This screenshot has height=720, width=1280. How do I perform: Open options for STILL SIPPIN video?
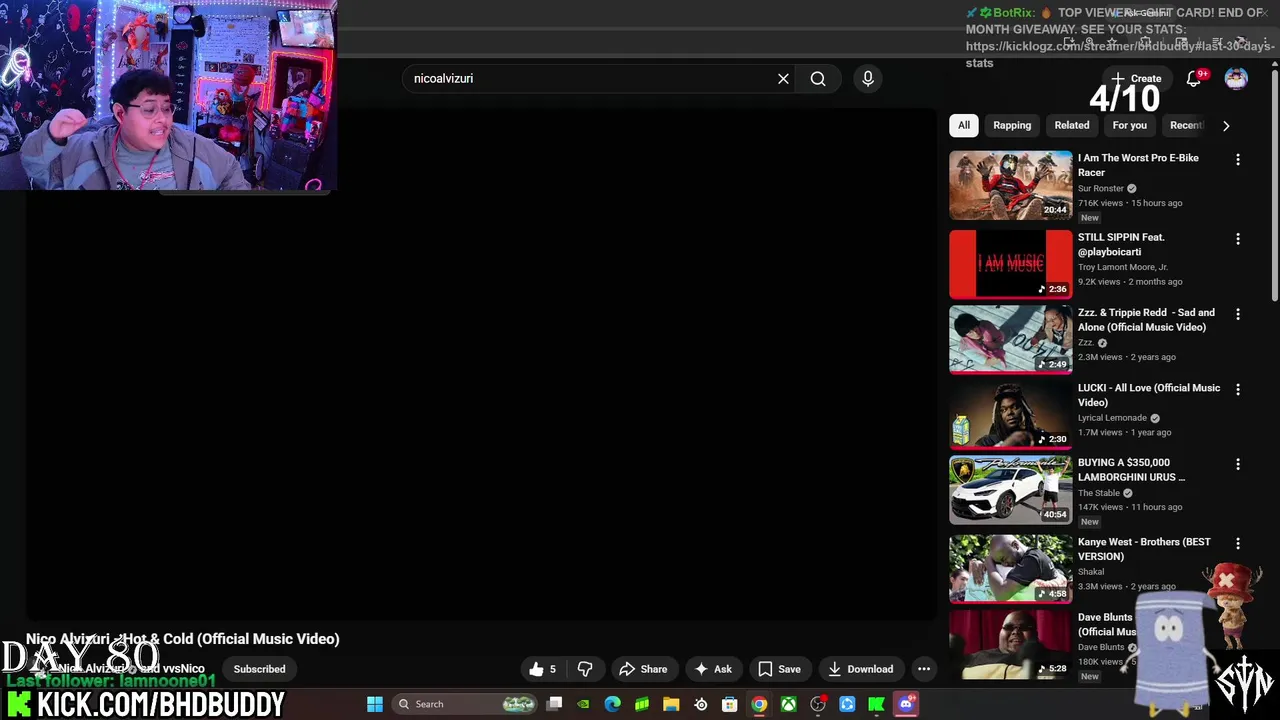pos(1238,239)
